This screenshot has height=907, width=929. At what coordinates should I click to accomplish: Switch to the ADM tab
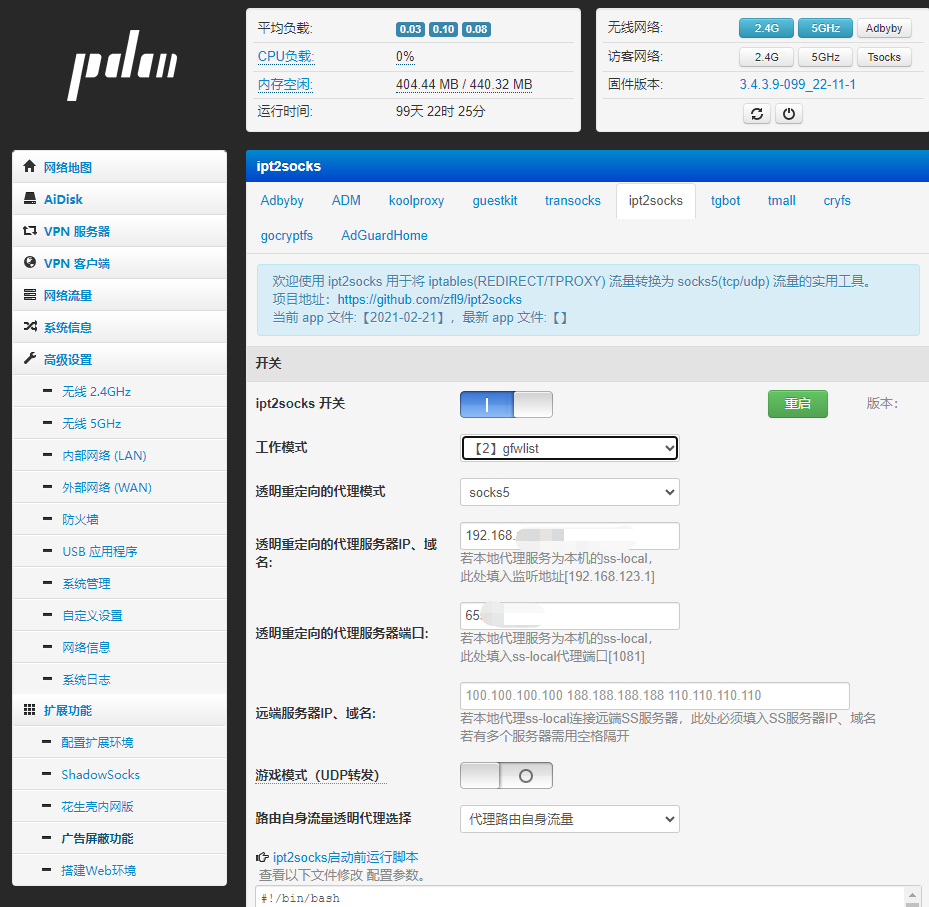point(346,201)
